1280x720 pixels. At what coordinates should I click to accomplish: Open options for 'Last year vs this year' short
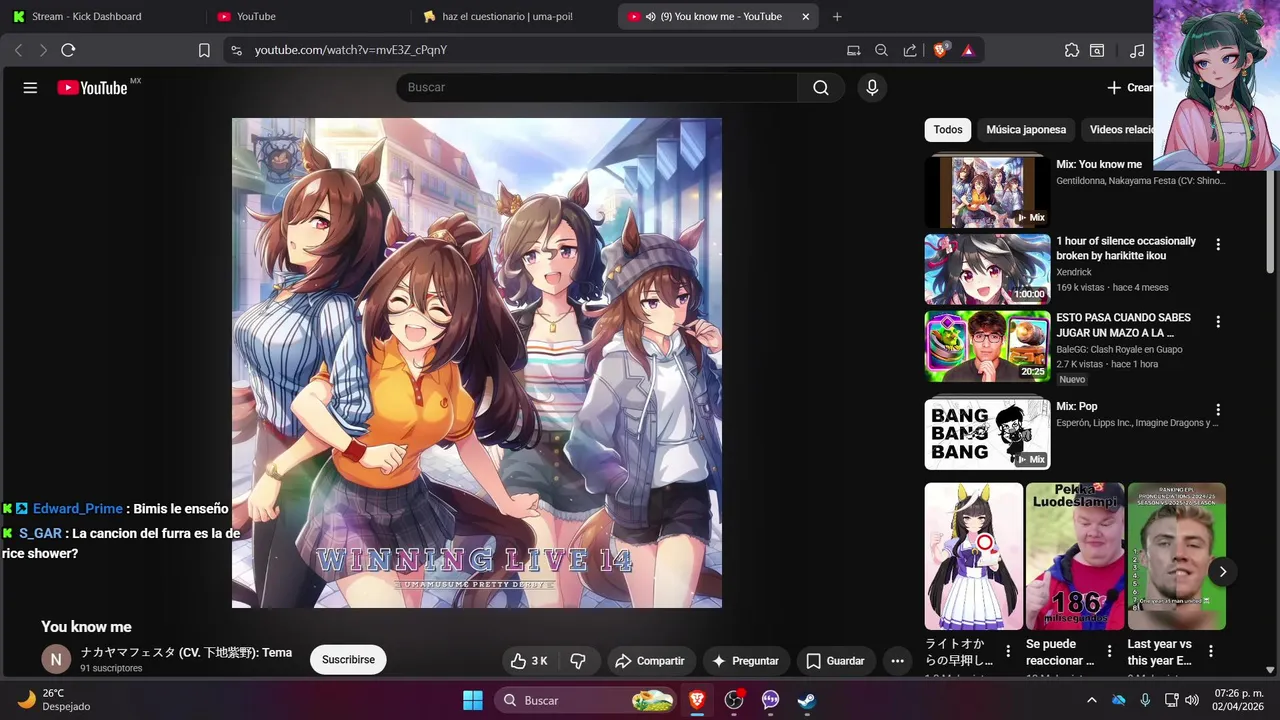click(1211, 651)
